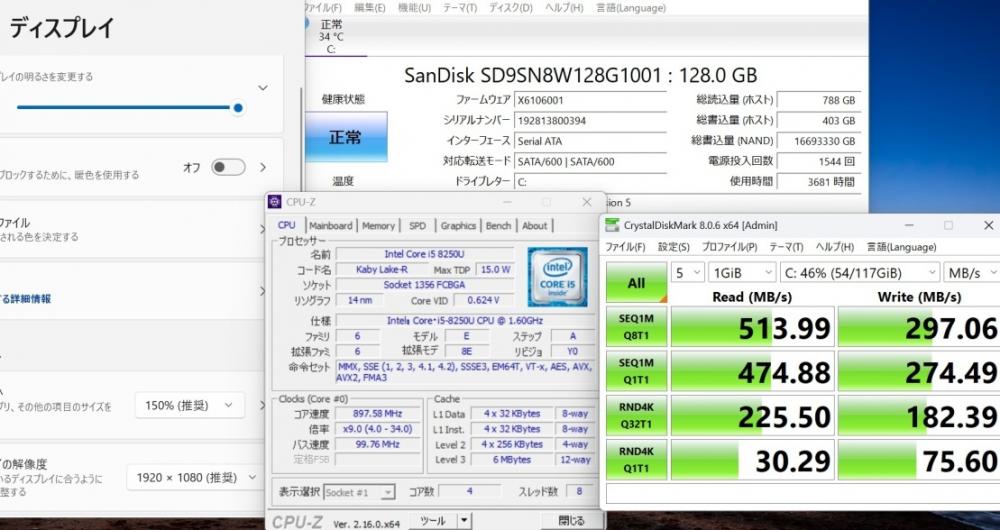Click the ツール button in CPU-Z

433,520
